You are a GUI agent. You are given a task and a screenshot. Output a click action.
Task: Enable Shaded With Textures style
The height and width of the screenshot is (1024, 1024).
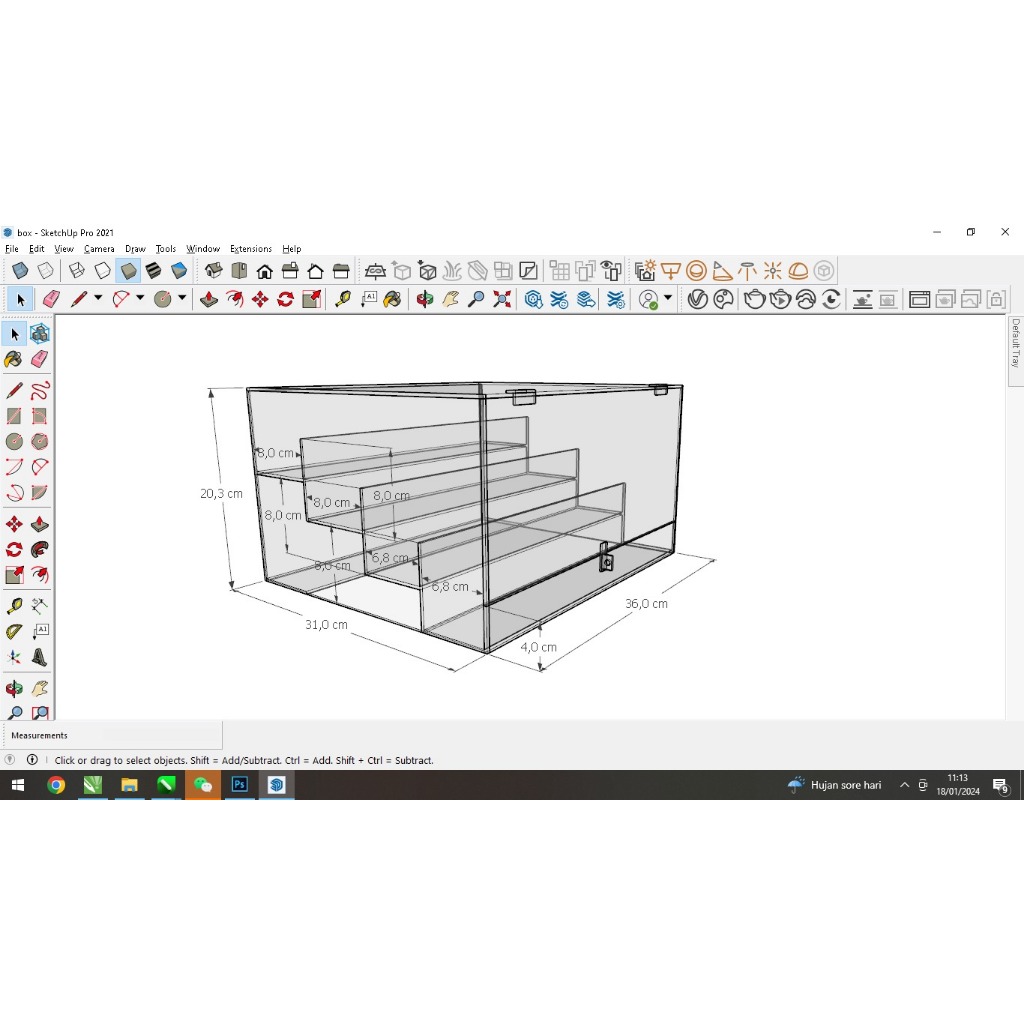pyautogui.click(x=153, y=270)
